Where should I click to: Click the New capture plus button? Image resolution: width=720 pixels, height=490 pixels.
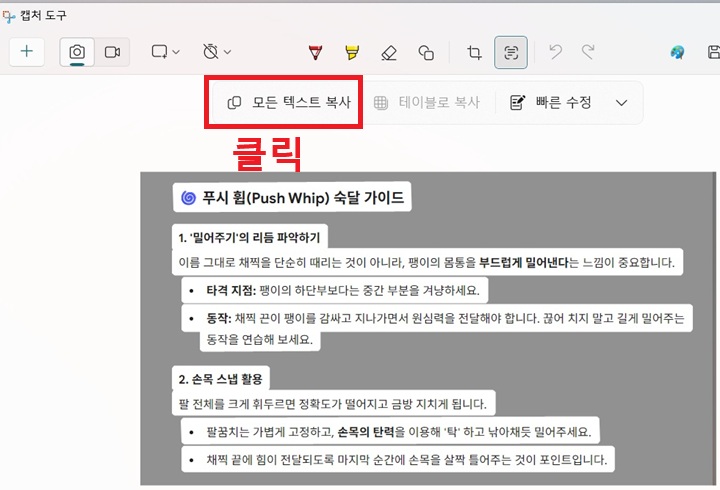27,51
